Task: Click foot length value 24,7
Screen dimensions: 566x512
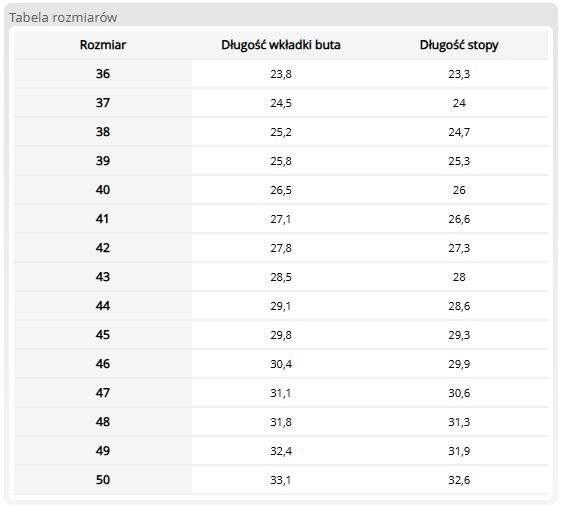Action: [459, 132]
